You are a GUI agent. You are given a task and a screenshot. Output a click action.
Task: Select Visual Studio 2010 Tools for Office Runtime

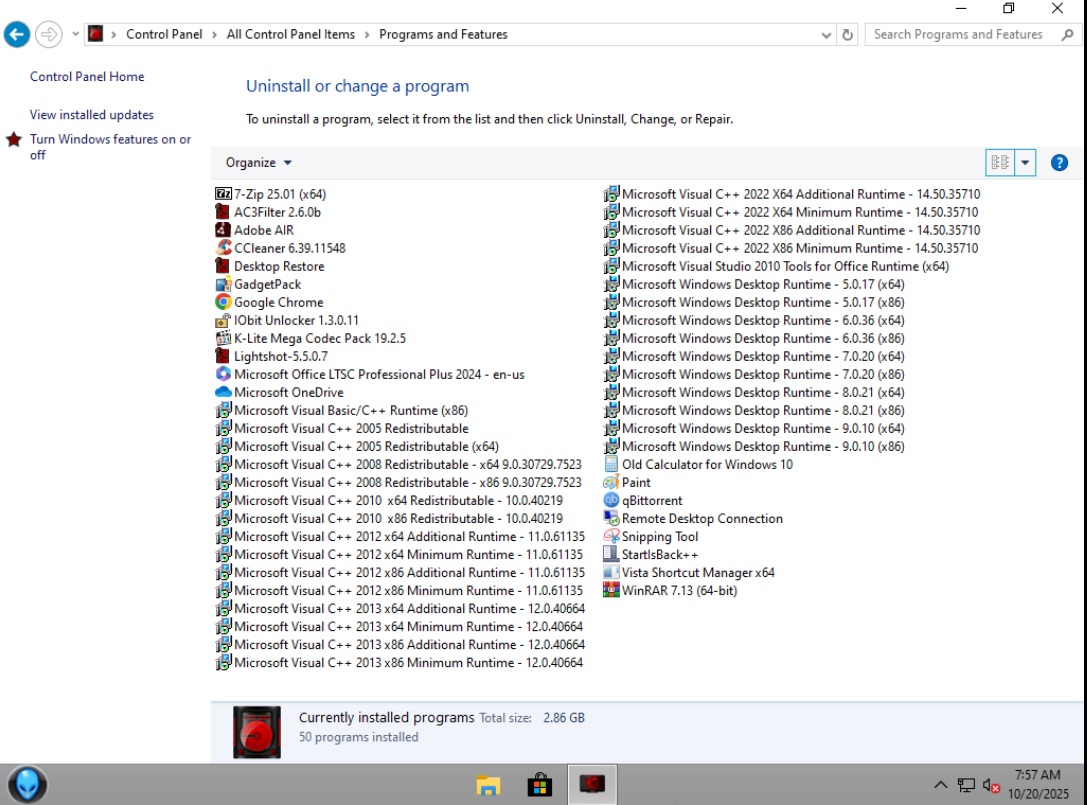click(776, 266)
